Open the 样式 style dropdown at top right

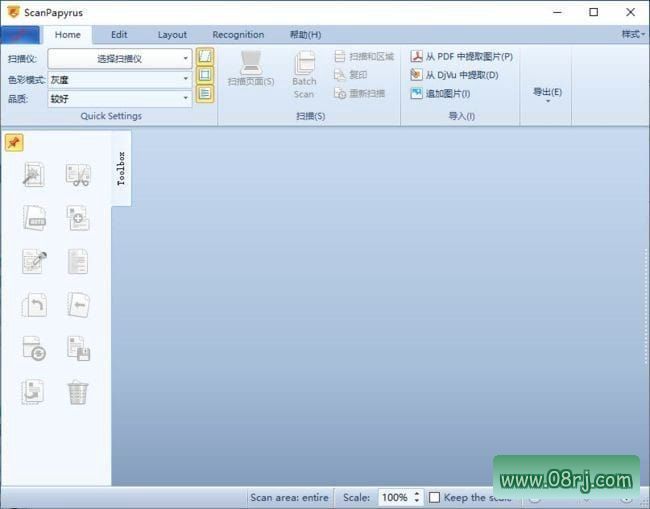click(x=633, y=34)
